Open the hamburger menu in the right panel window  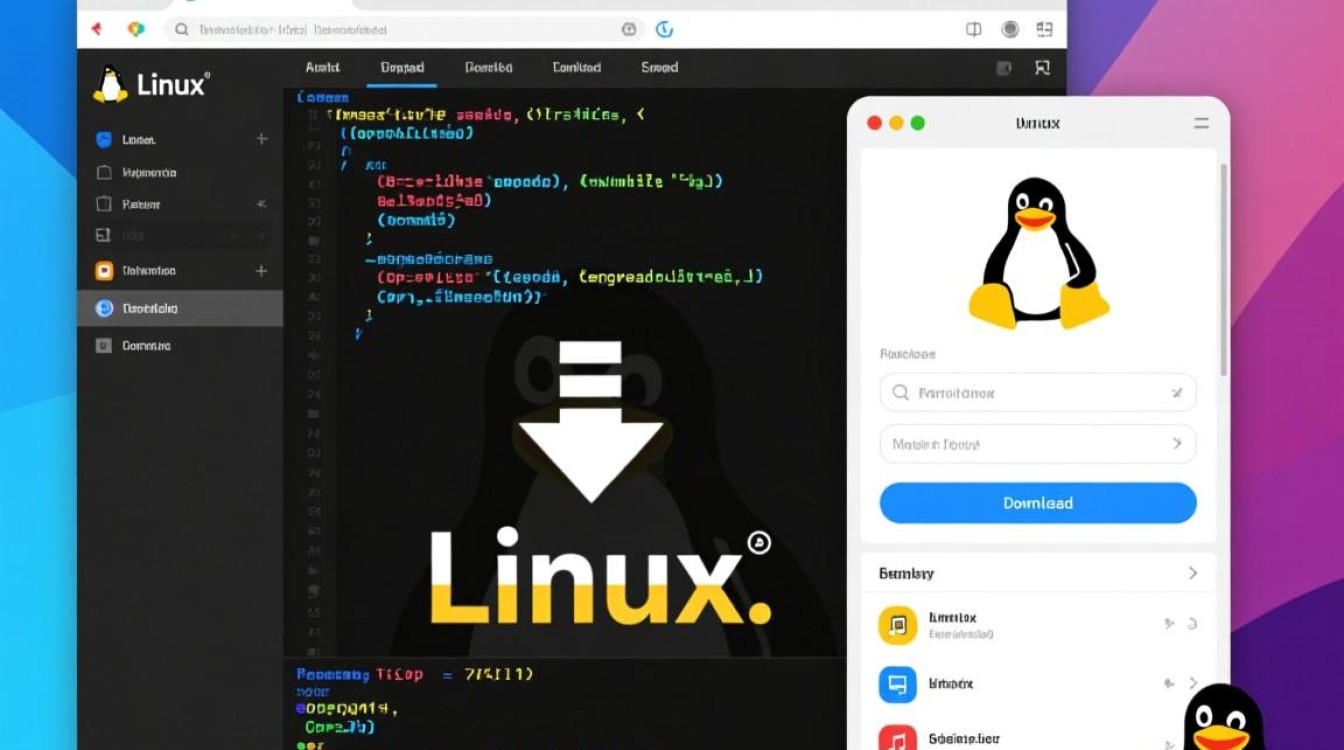point(1200,123)
